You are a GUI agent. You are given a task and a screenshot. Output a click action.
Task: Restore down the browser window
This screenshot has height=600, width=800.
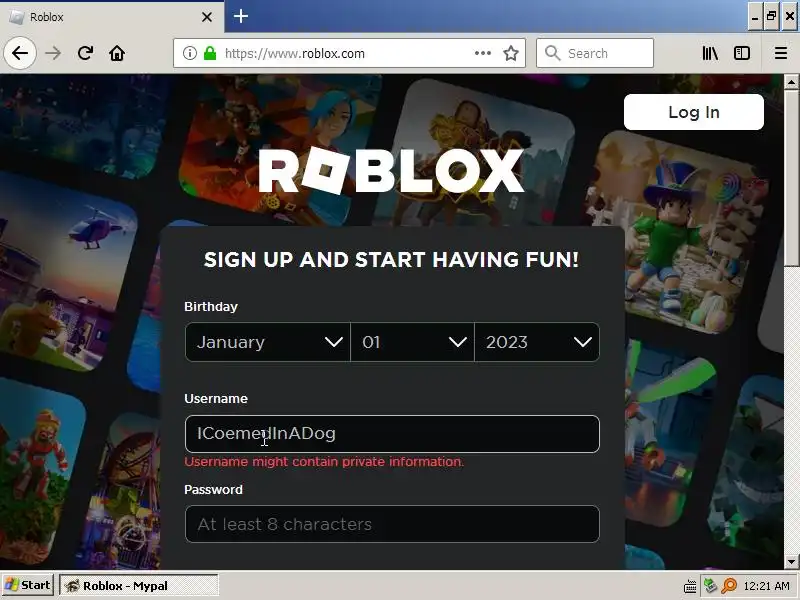coord(772,16)
